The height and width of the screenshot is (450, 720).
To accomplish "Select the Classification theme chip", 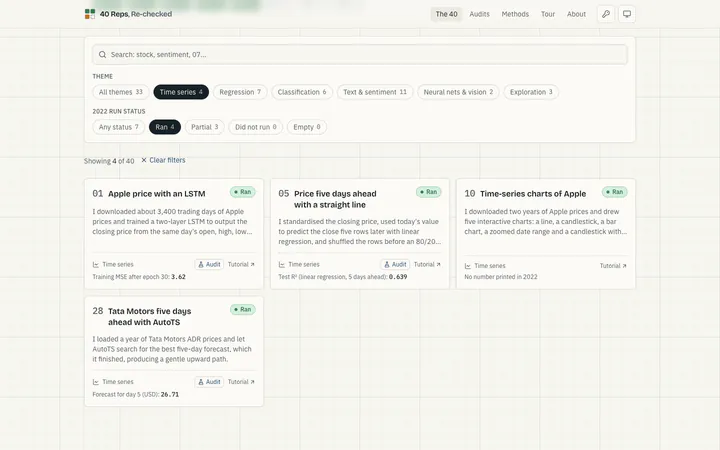I will [x=302, y=92].
